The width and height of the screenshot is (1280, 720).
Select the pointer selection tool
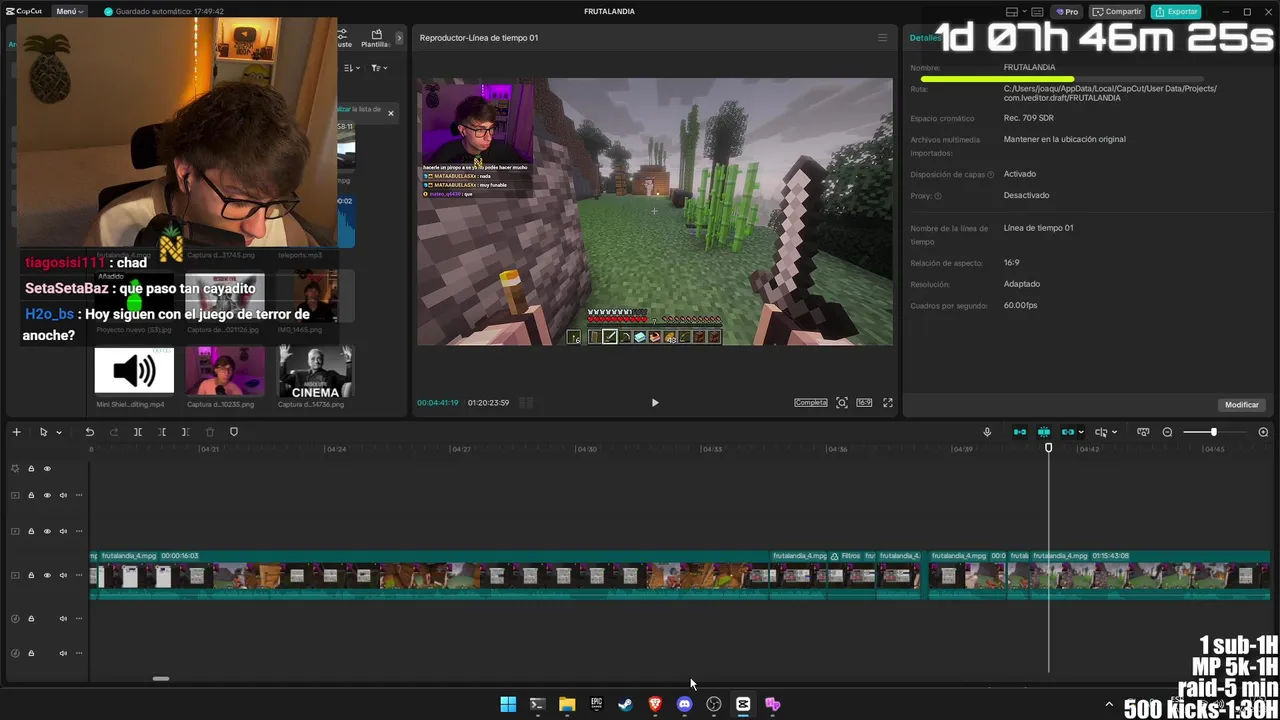click(43, 432)
